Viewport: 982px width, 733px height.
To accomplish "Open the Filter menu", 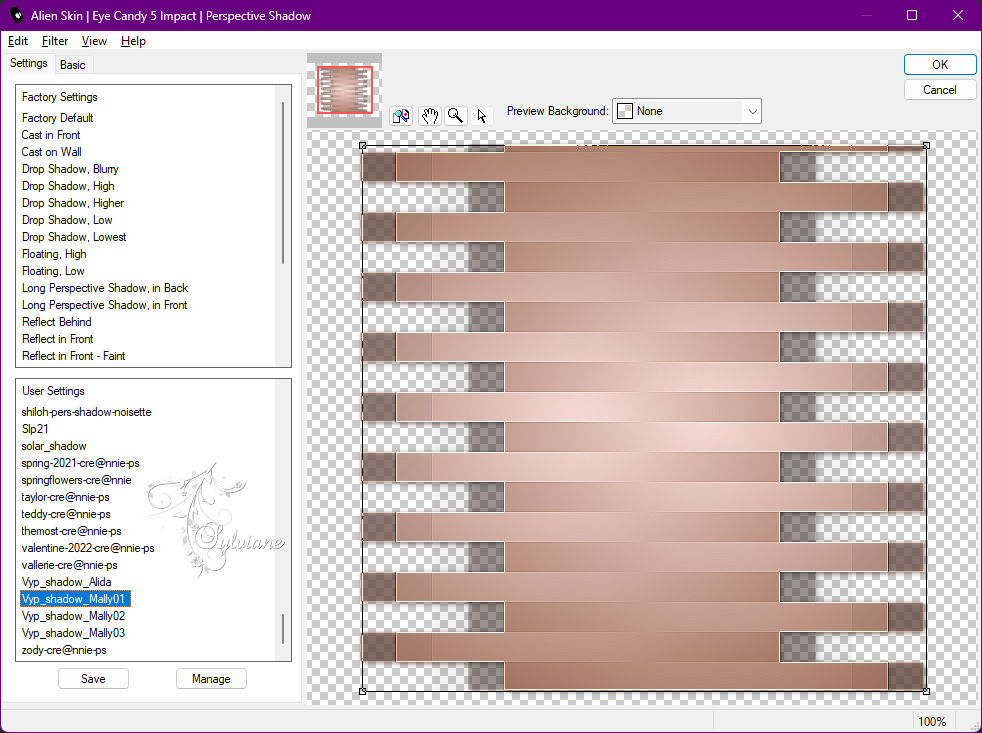I will (54, 41).
